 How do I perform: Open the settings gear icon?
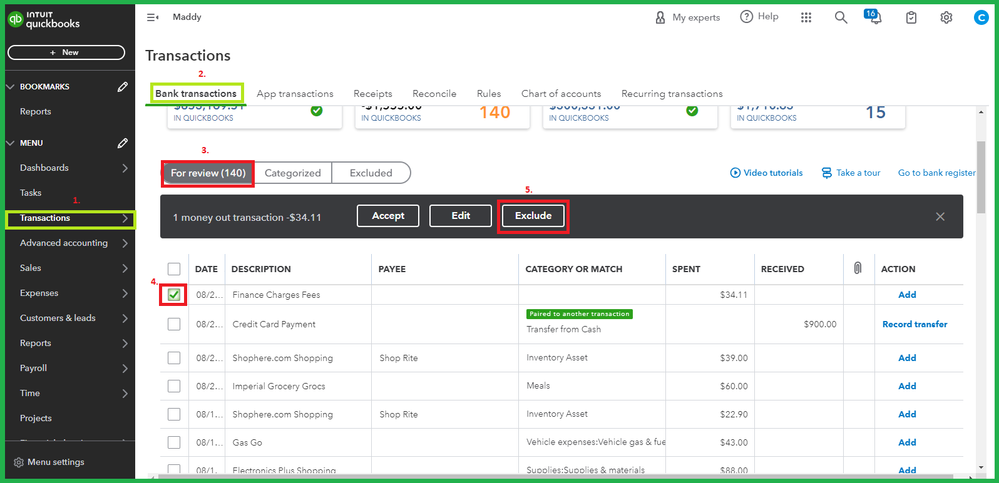pyautogui.click(x=946, y=18)
